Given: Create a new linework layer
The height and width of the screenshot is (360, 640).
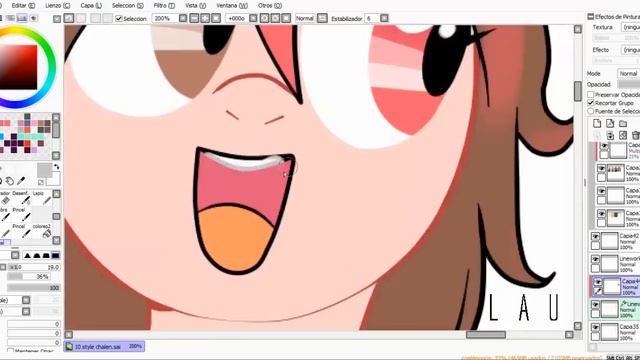Looking at the screenshot, I should (x=610, y=123).
